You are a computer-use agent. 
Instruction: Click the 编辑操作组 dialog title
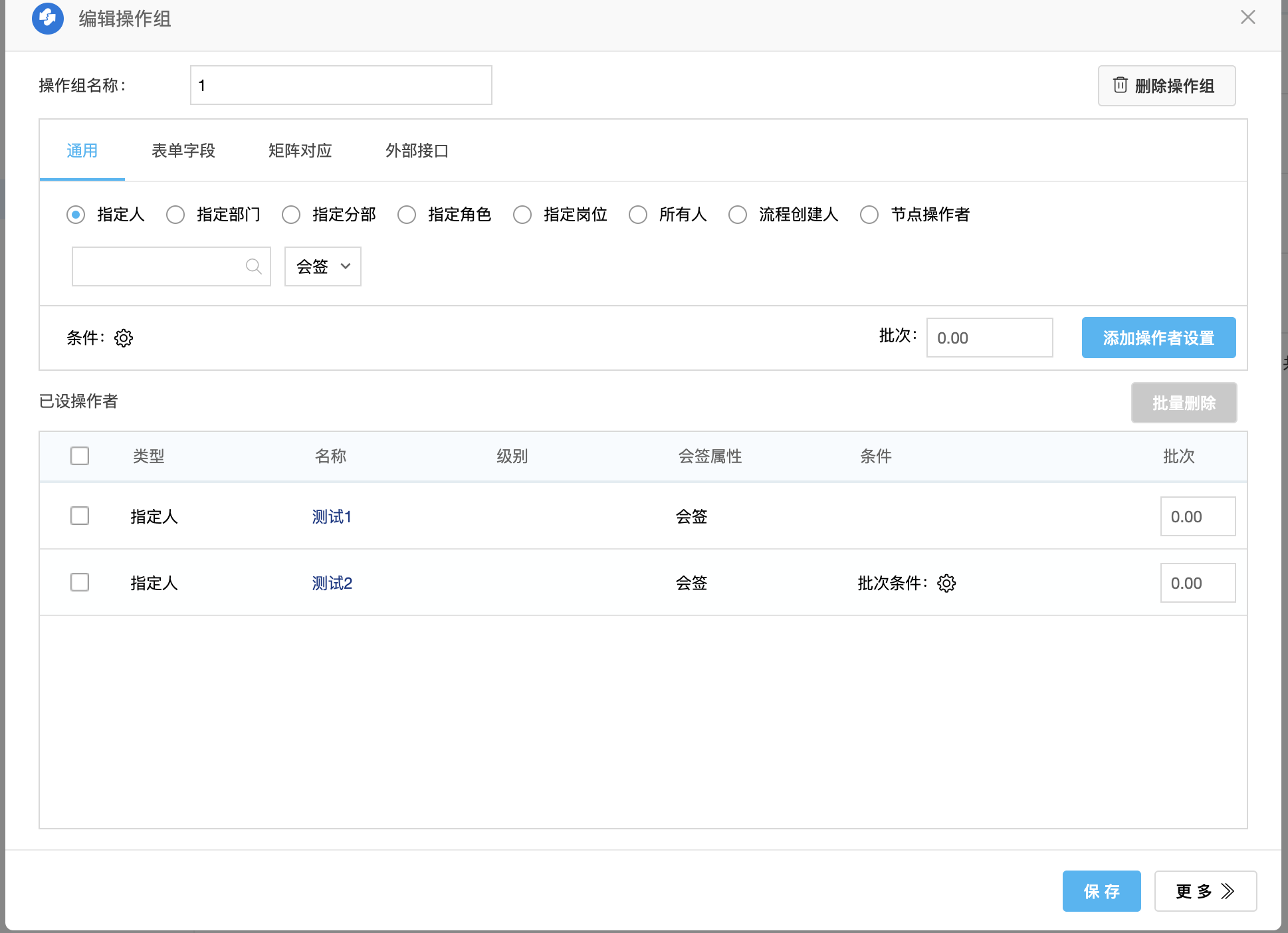tap(125, 19)
